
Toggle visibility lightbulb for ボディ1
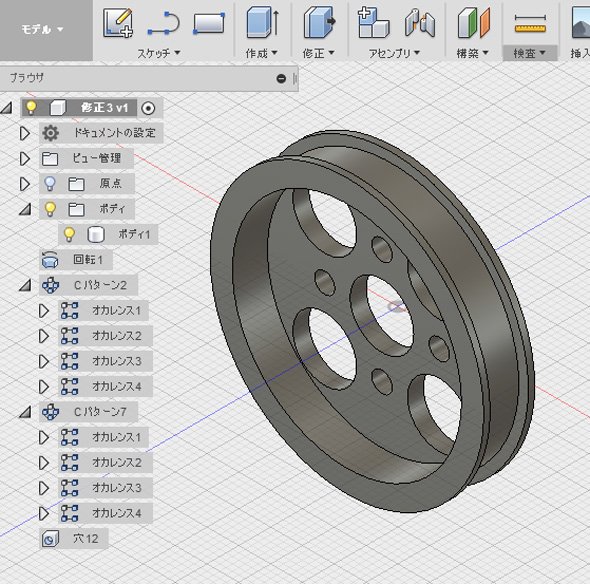click(69, 234)
